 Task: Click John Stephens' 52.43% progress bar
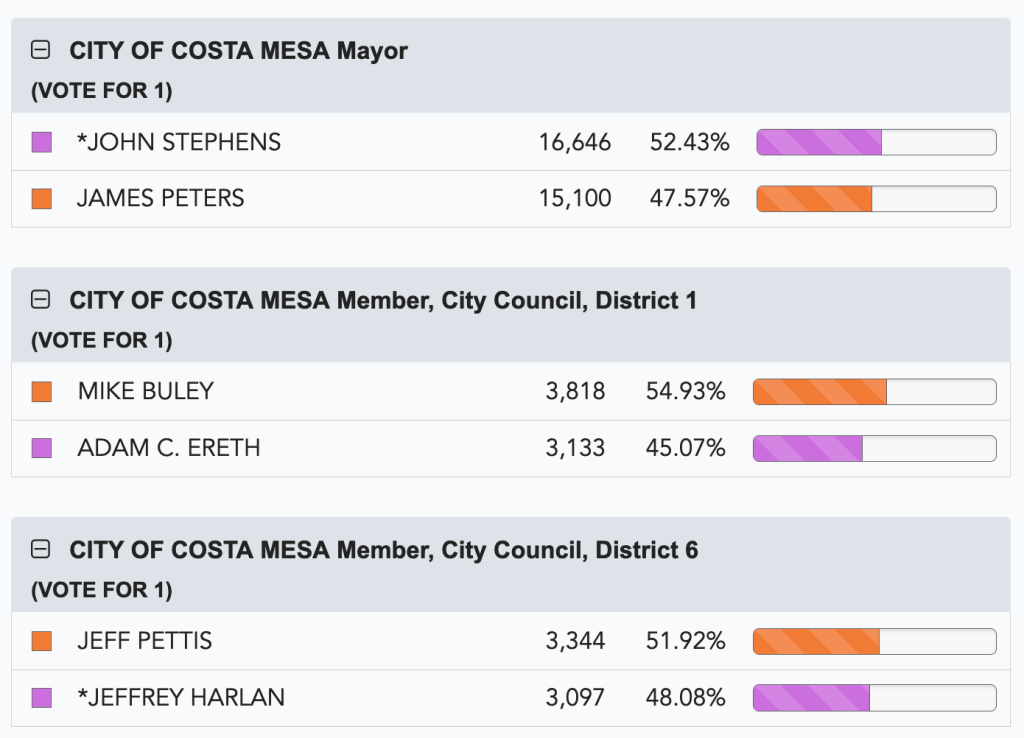pyautogui.click(x=876, y=142)
